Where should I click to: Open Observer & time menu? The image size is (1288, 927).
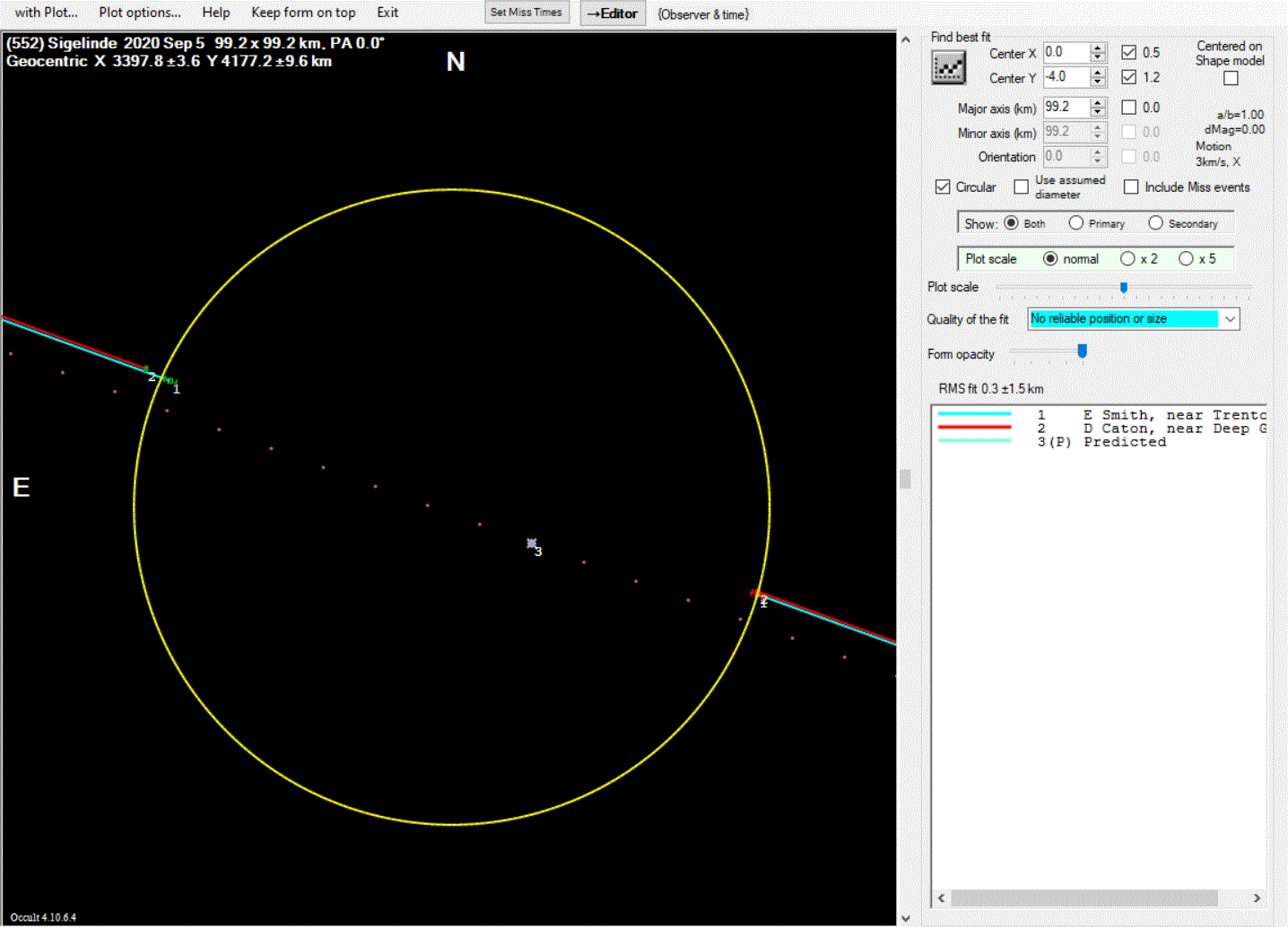(703, 14)
